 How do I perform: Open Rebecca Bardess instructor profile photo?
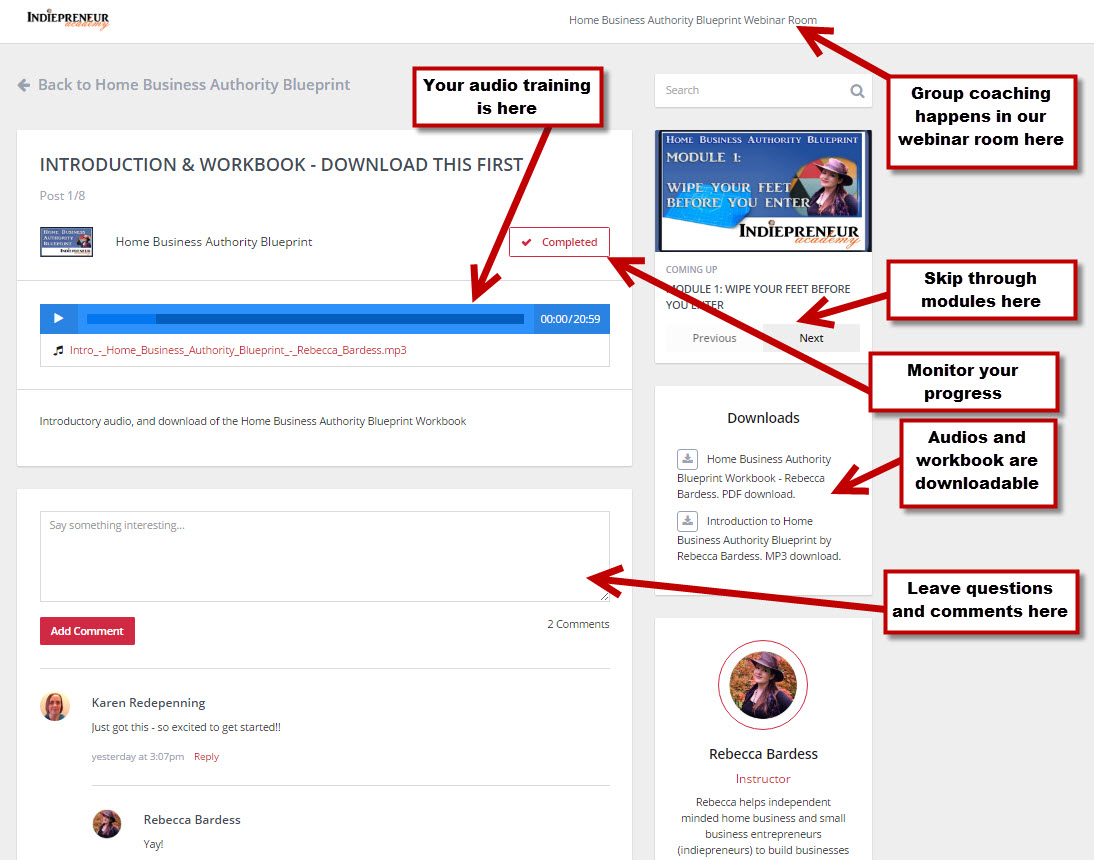763,685
